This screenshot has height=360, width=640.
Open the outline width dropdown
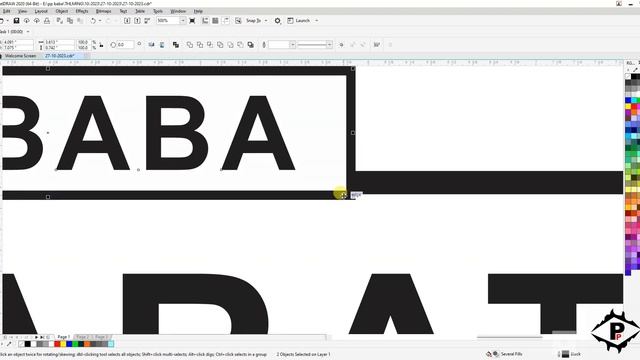pyautogui.click(x=293, y=44)
